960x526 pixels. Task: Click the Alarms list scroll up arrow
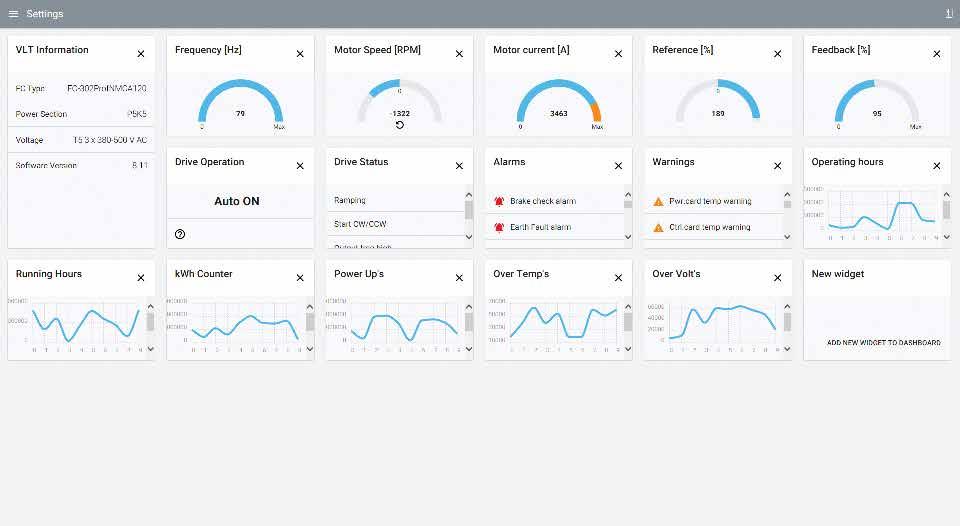click(628, 195)
